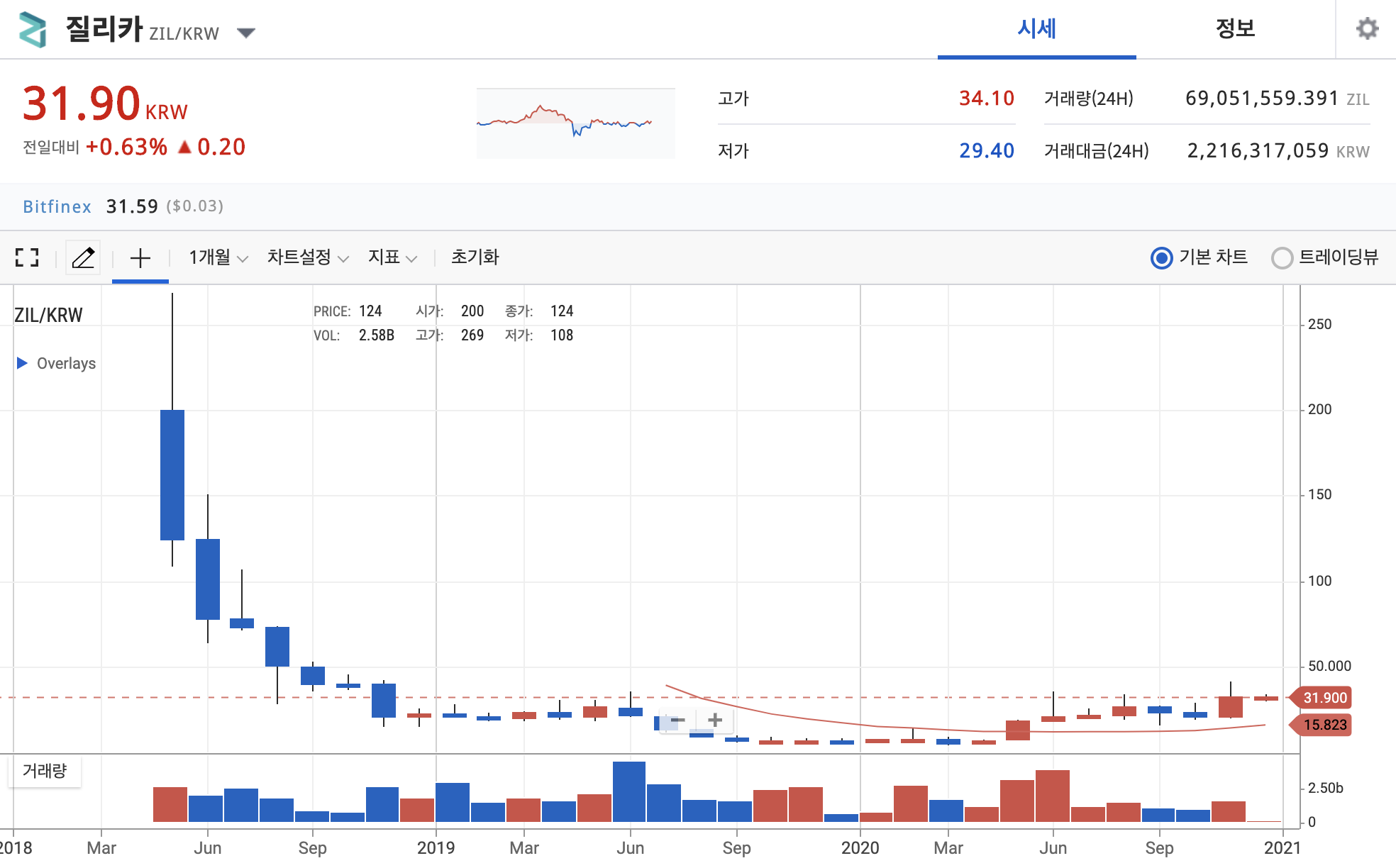Open the ZIL/KRW market selector dropdown arrow
The width and height of the screenshot is (1396, 868).
245,33
